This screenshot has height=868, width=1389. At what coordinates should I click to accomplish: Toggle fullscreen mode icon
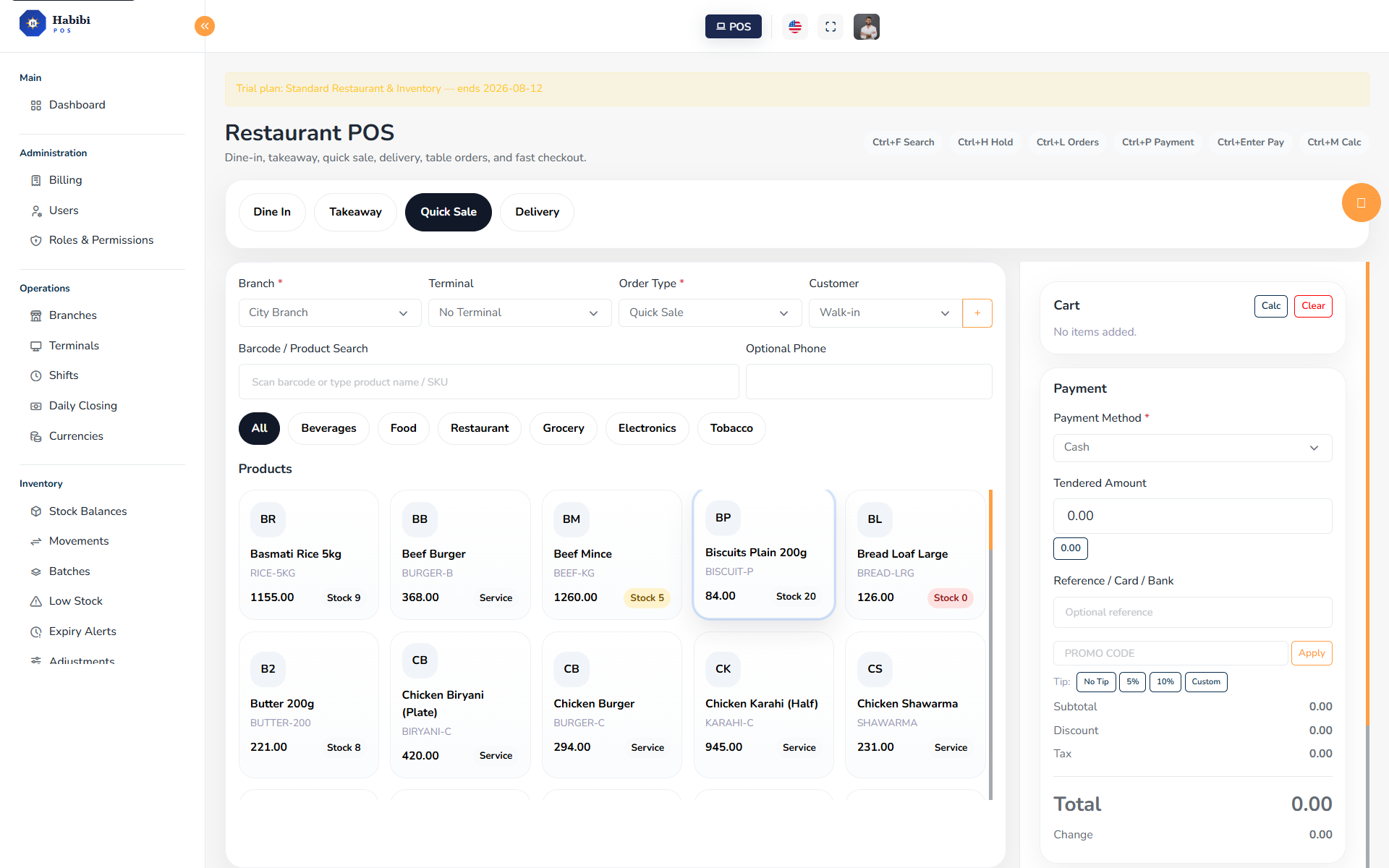point(831,27)
